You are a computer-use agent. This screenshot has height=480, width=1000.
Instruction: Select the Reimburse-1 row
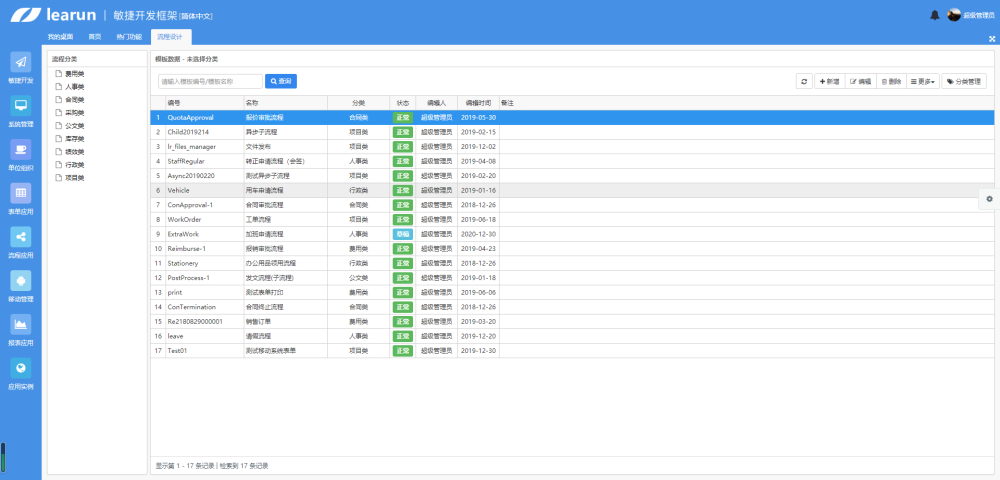pos(572,249)
